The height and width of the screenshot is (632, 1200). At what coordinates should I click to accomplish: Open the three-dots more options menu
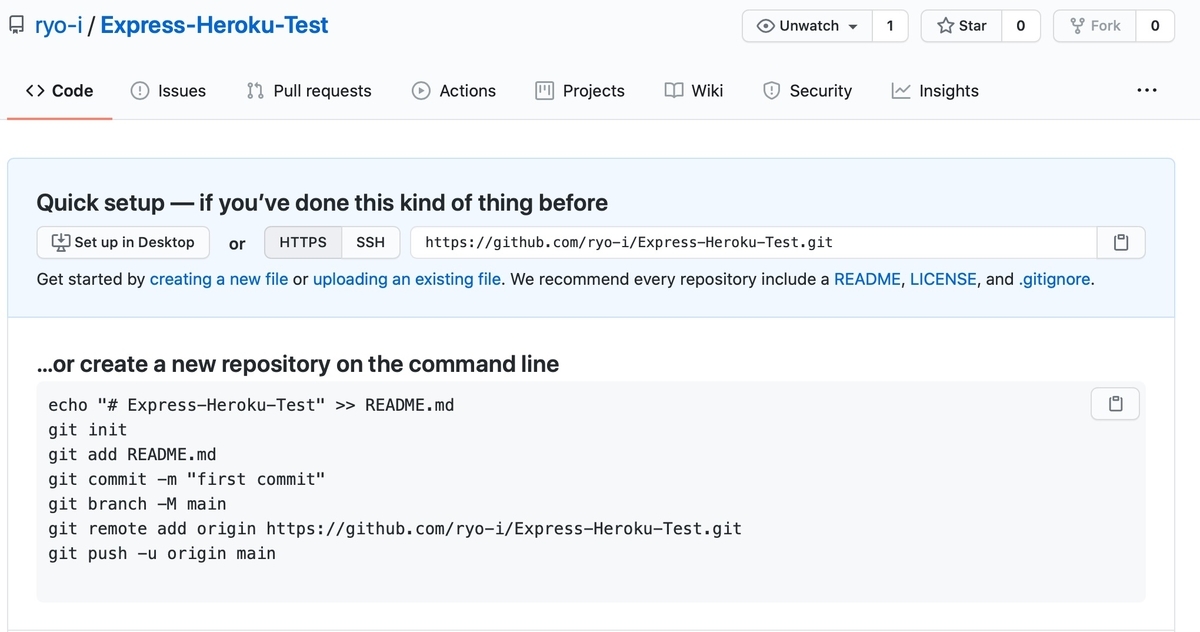[x=1147, y=90]
